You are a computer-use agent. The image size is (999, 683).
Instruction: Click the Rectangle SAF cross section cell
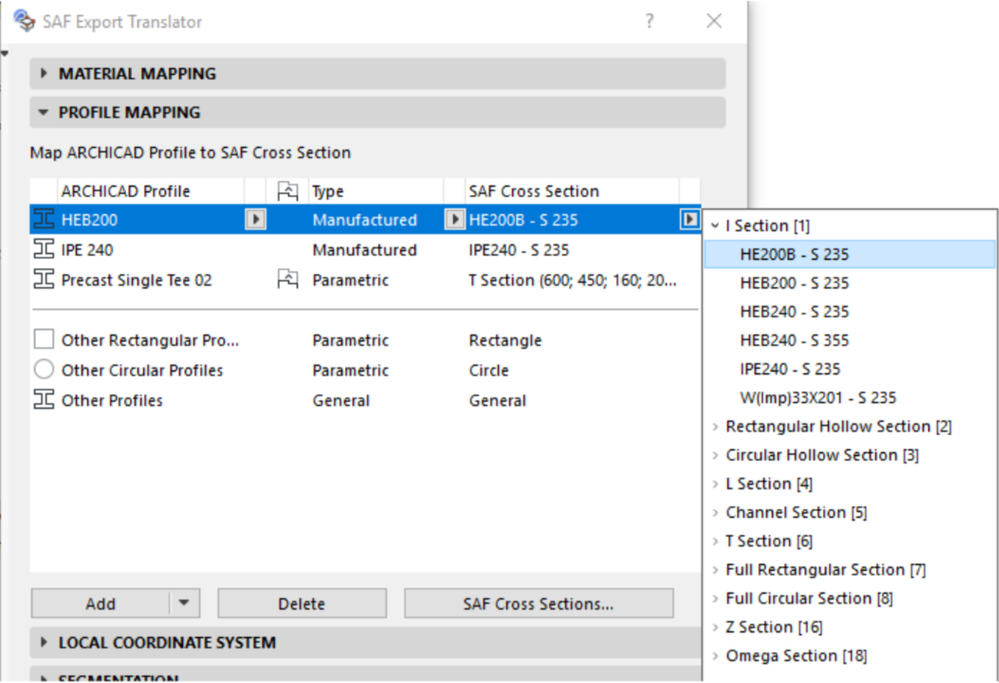[x=505, y=340]
